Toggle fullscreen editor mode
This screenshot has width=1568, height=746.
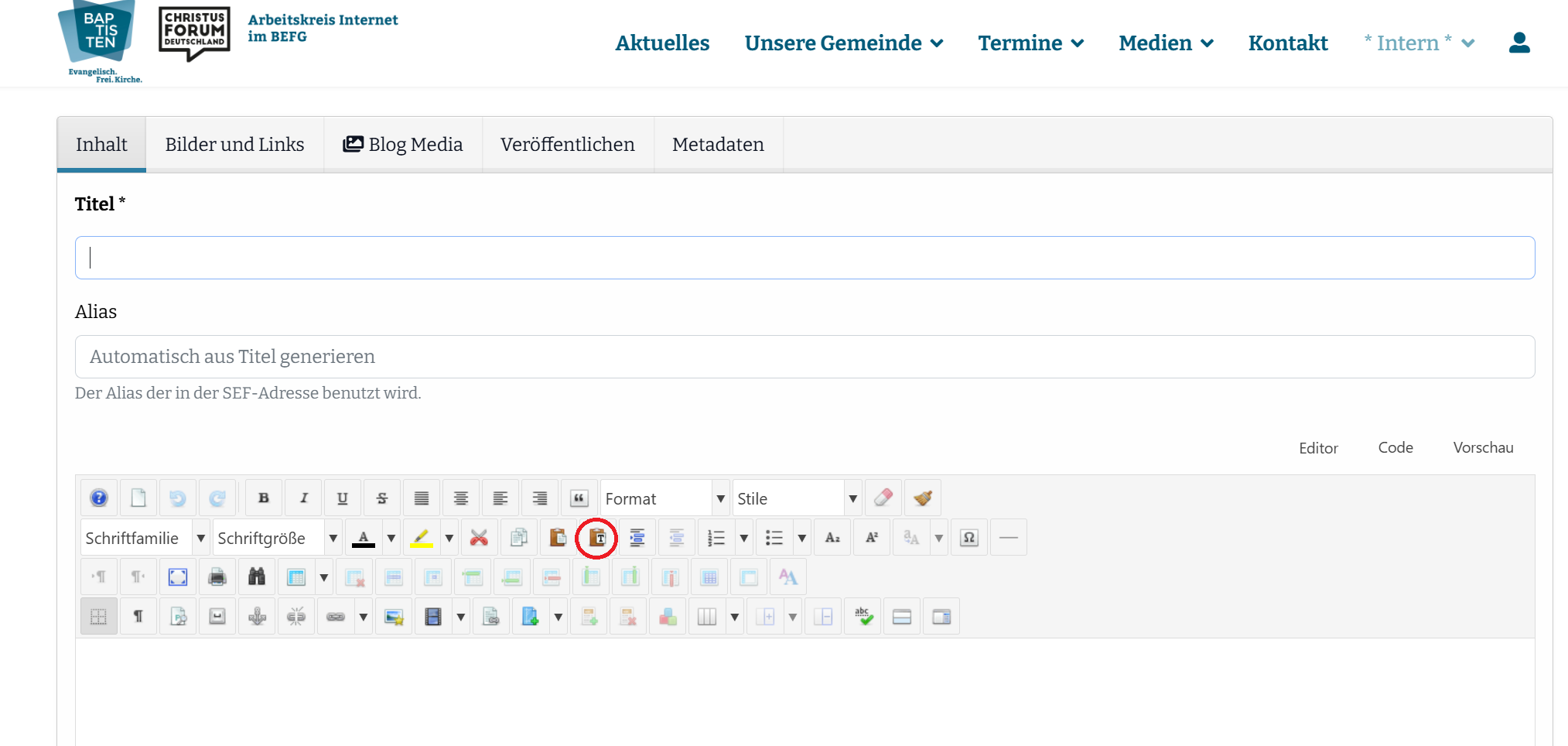point(178,577)
